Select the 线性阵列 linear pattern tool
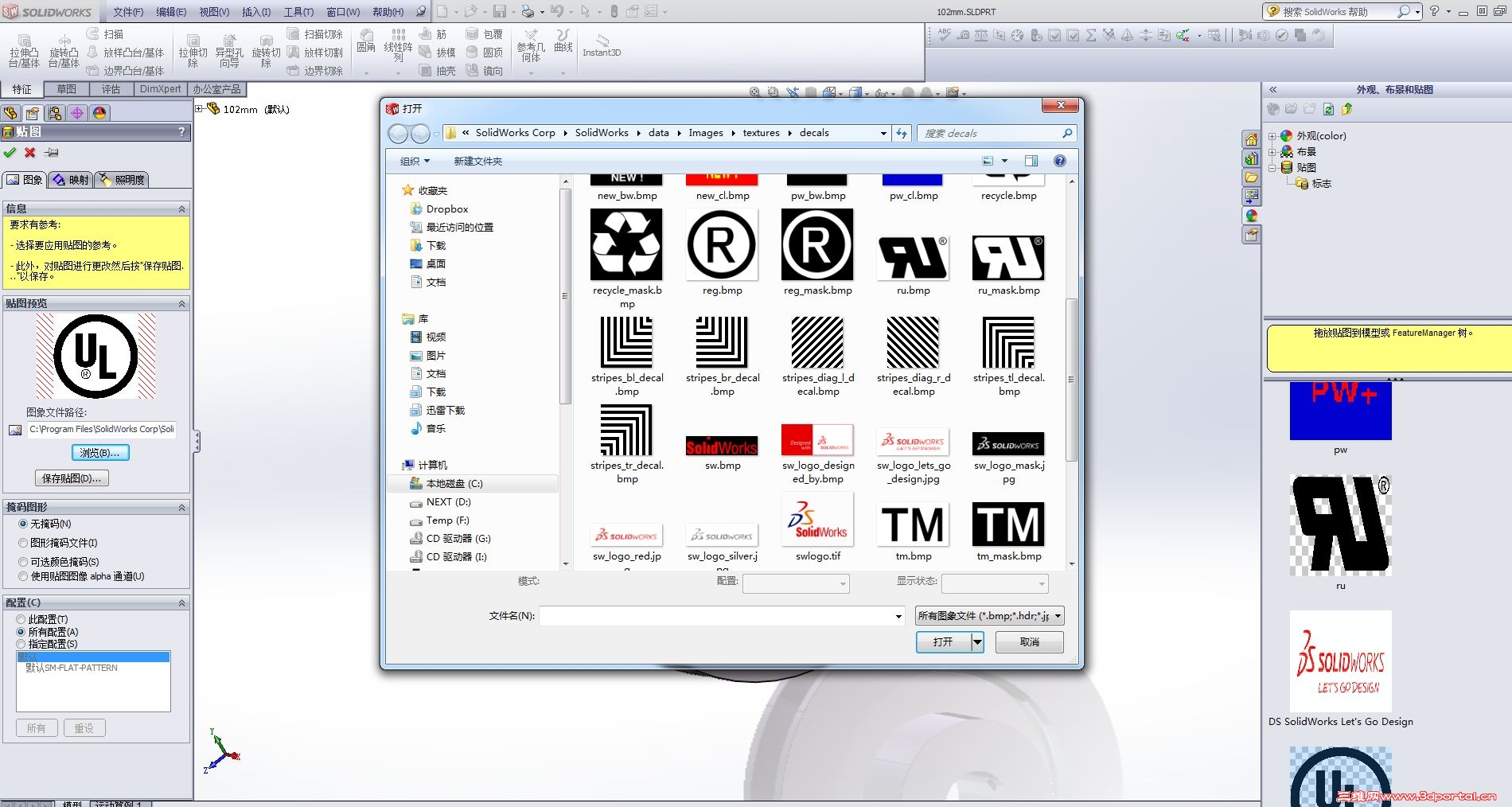Image resolution: width=1512 pixels, height=807 pixels. point(398,45)
